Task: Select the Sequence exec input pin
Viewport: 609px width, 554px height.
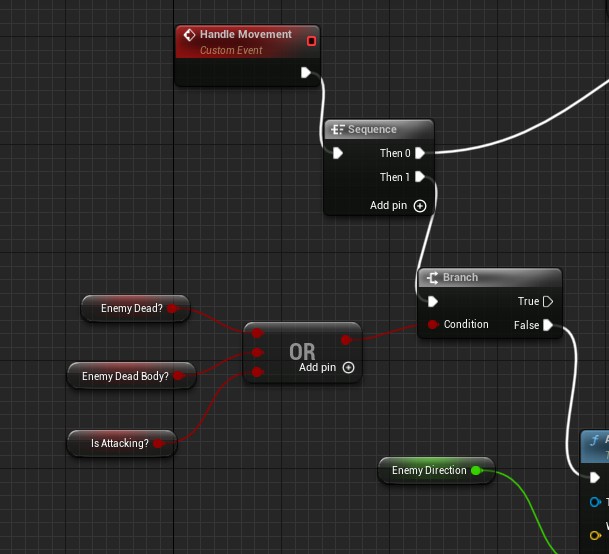Action: coord(338,153)
